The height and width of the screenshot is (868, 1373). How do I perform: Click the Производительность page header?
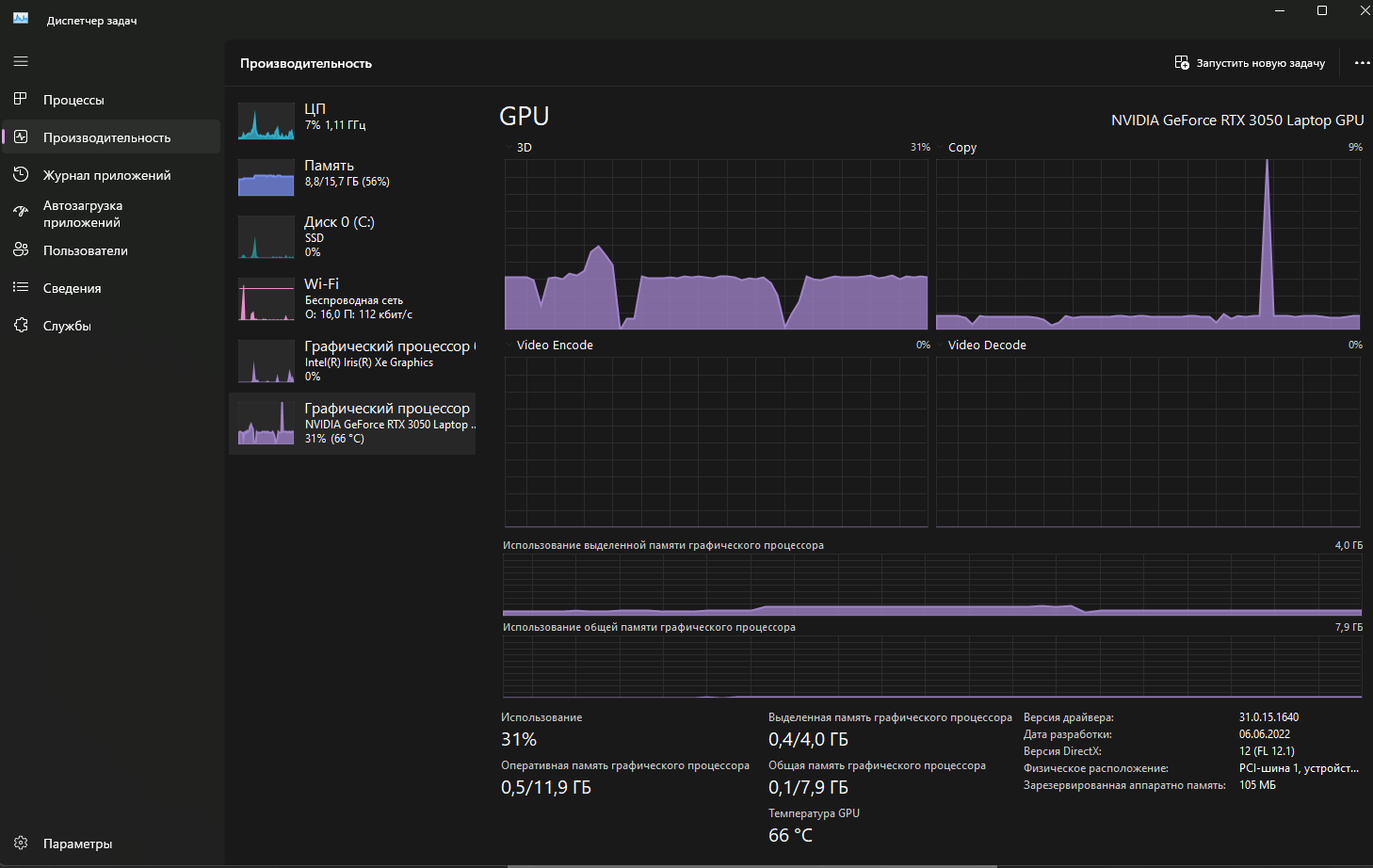[306, 63]
